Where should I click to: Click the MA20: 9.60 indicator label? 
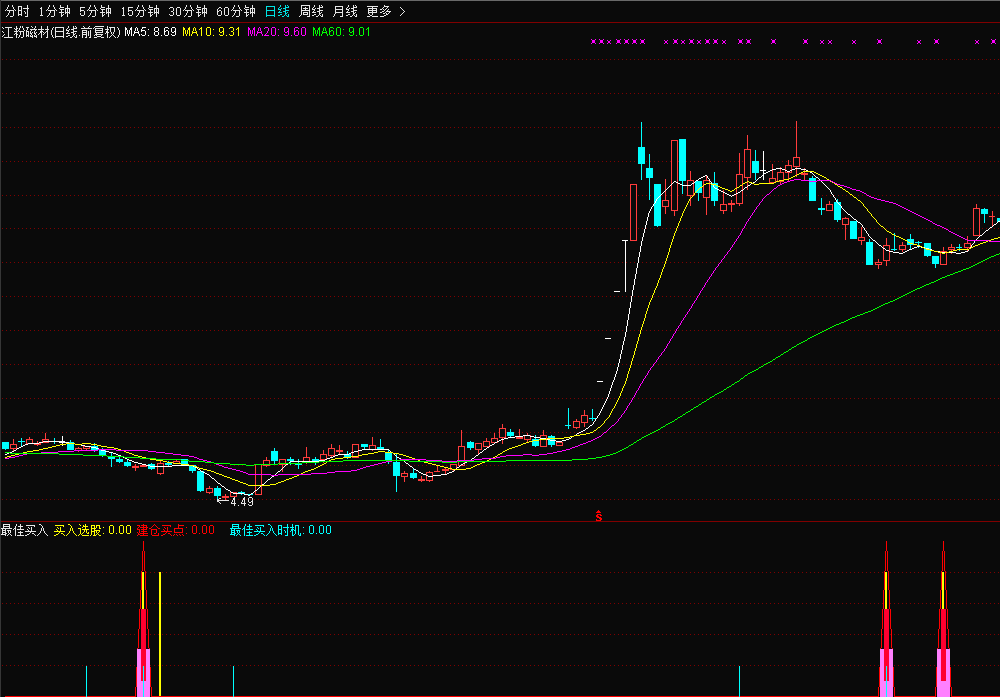coord(277,32)
